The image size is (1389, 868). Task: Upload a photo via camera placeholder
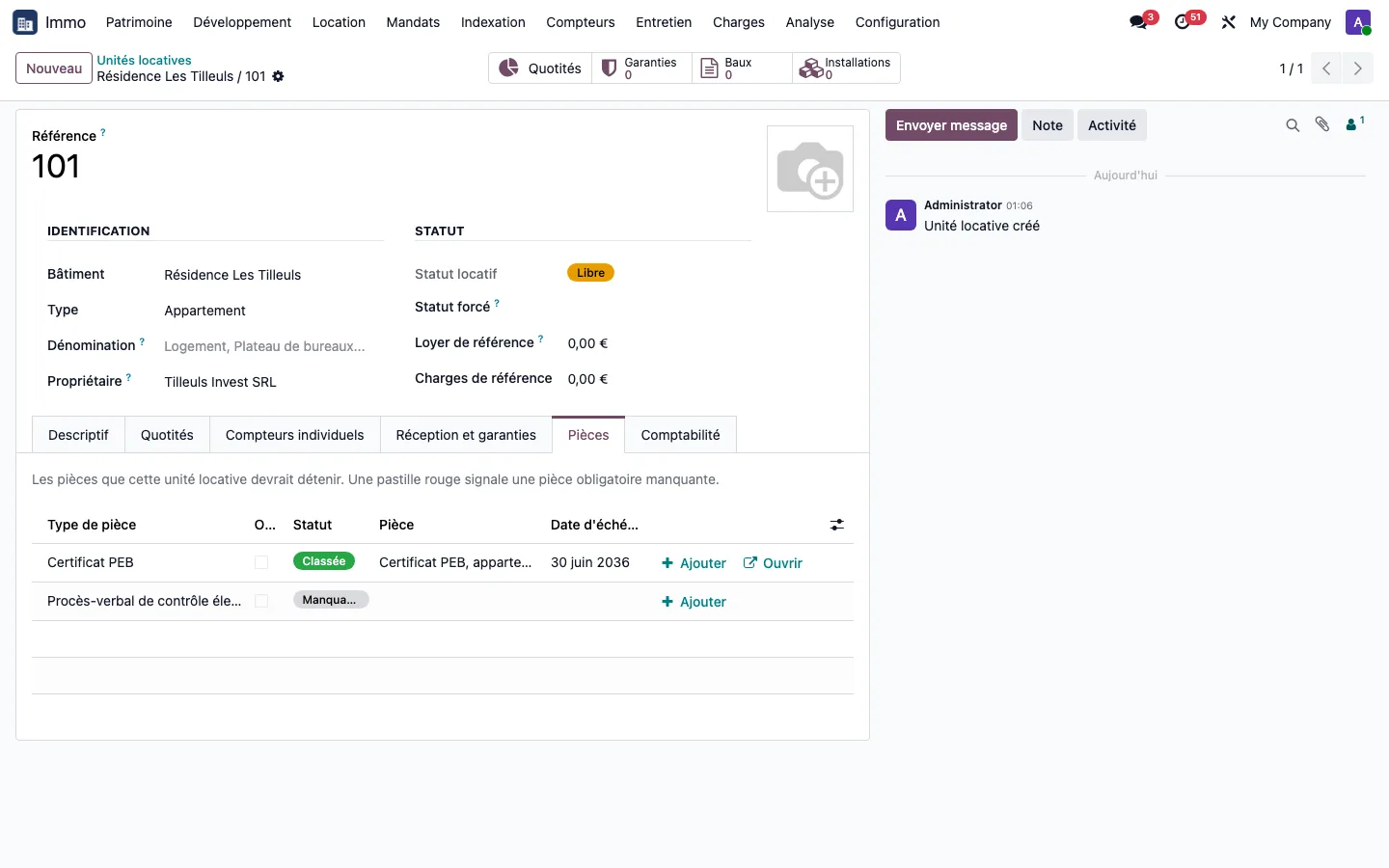[x=810, y=169]
